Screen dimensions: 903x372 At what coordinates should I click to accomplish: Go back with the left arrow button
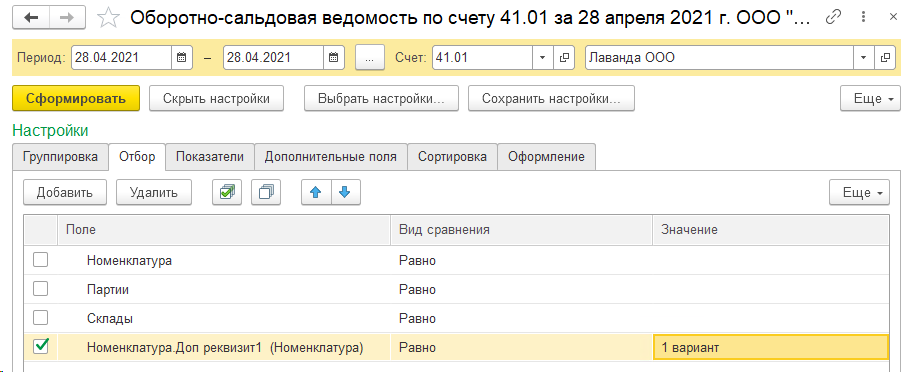coord(30,17)
